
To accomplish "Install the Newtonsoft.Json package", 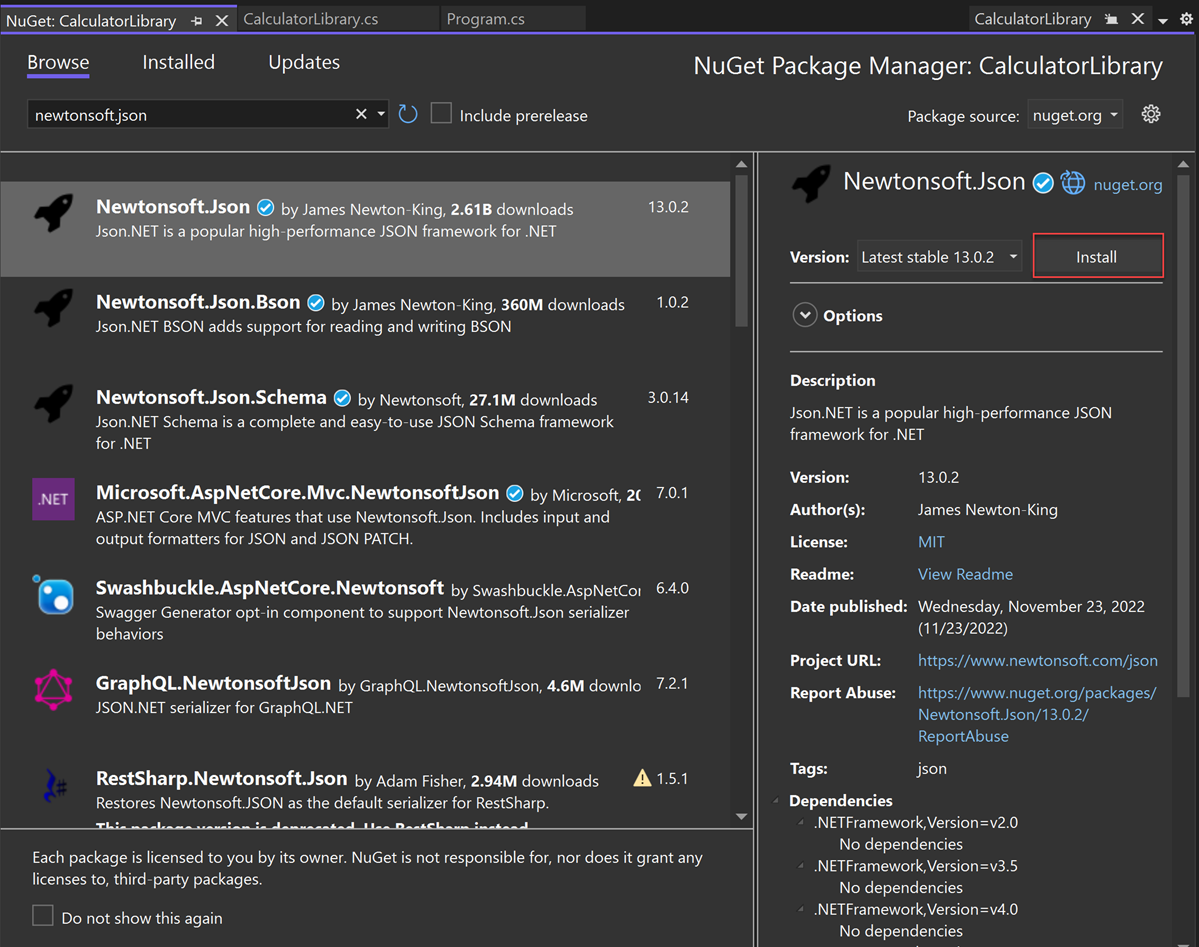I will pyautogui.click(x=1097, y=256).
